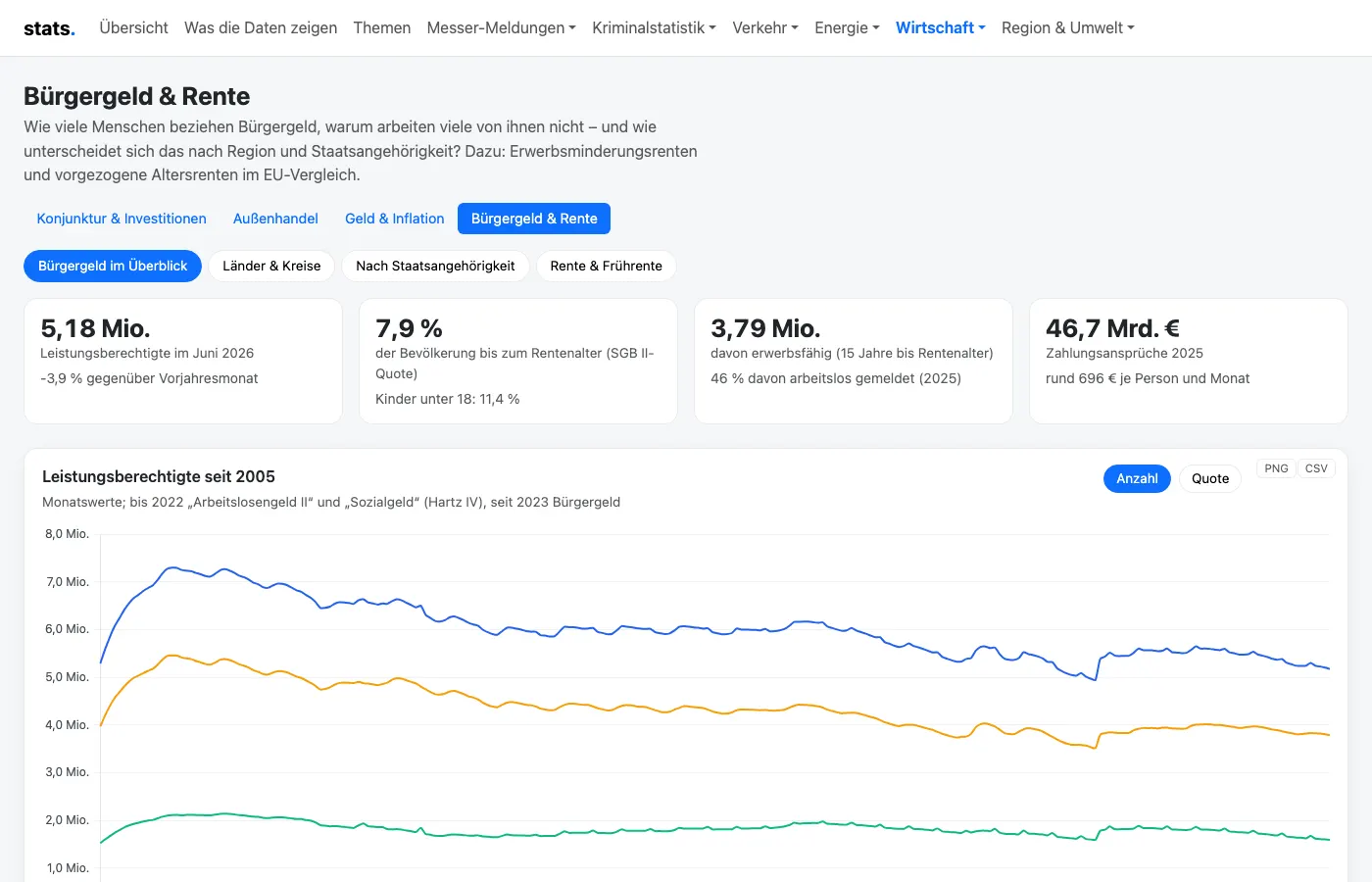Switch to the Außenhandel tab
This screenshot has width=1372, height=882.
tap(275, 219)
